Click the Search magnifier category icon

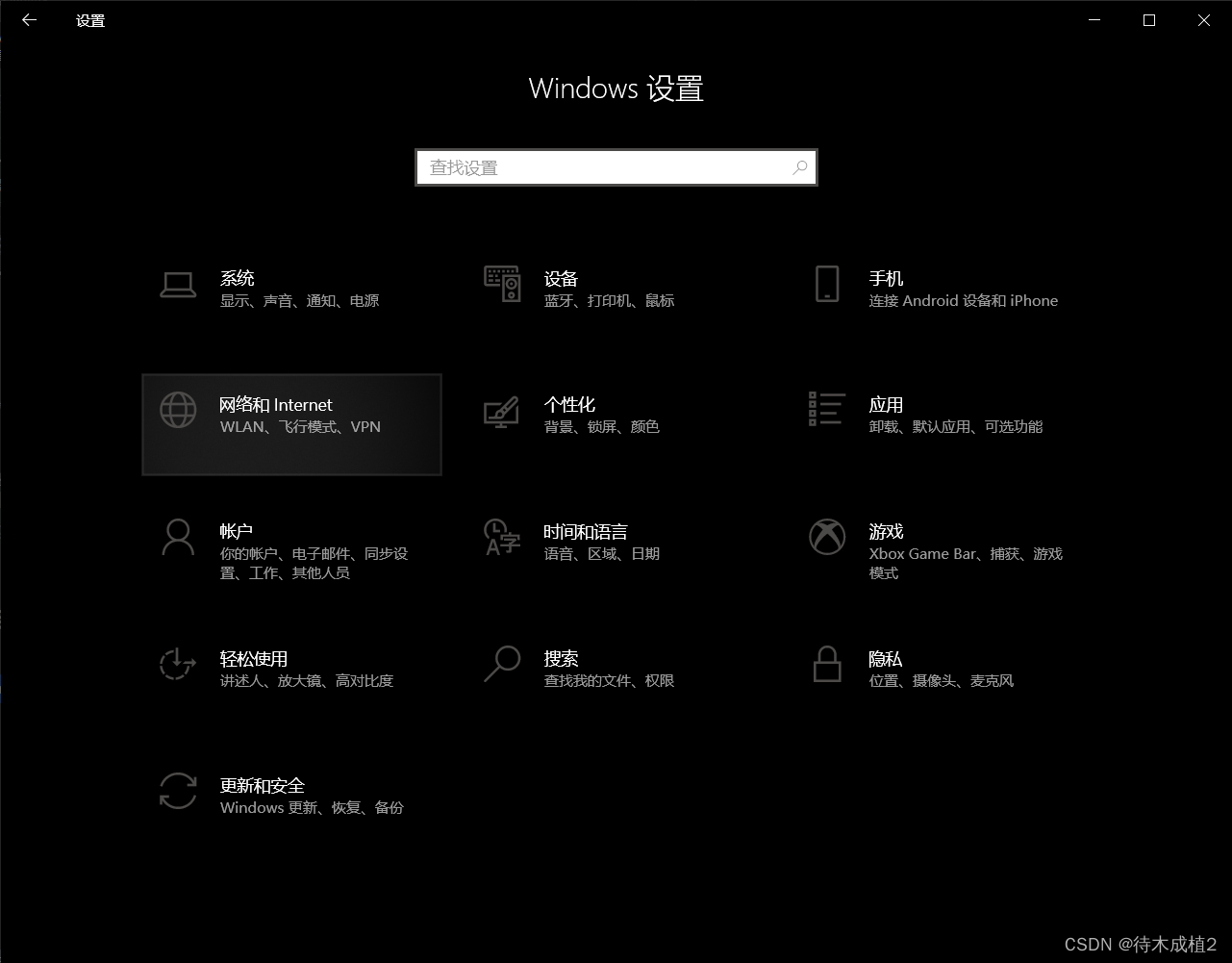pyautogui.click(x=502, y=665)
